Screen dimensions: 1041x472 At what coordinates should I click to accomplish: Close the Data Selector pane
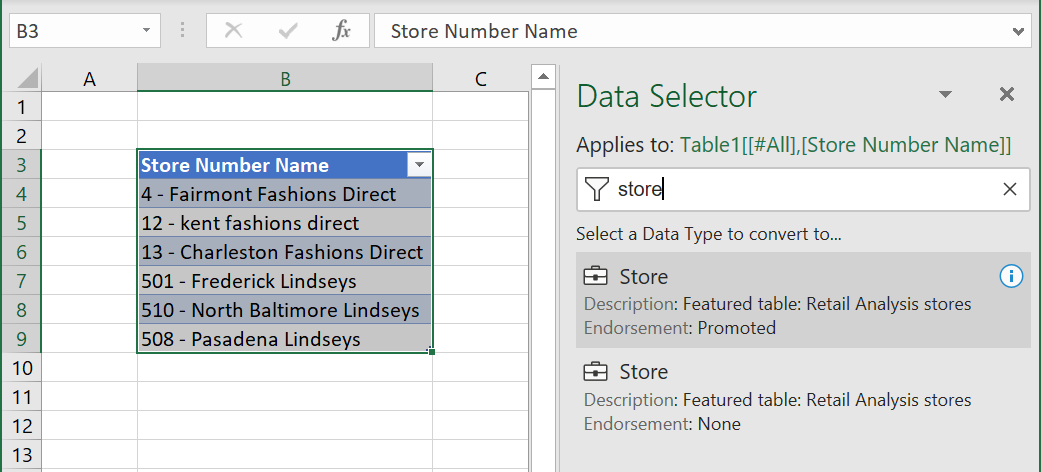pos(1007,95)
